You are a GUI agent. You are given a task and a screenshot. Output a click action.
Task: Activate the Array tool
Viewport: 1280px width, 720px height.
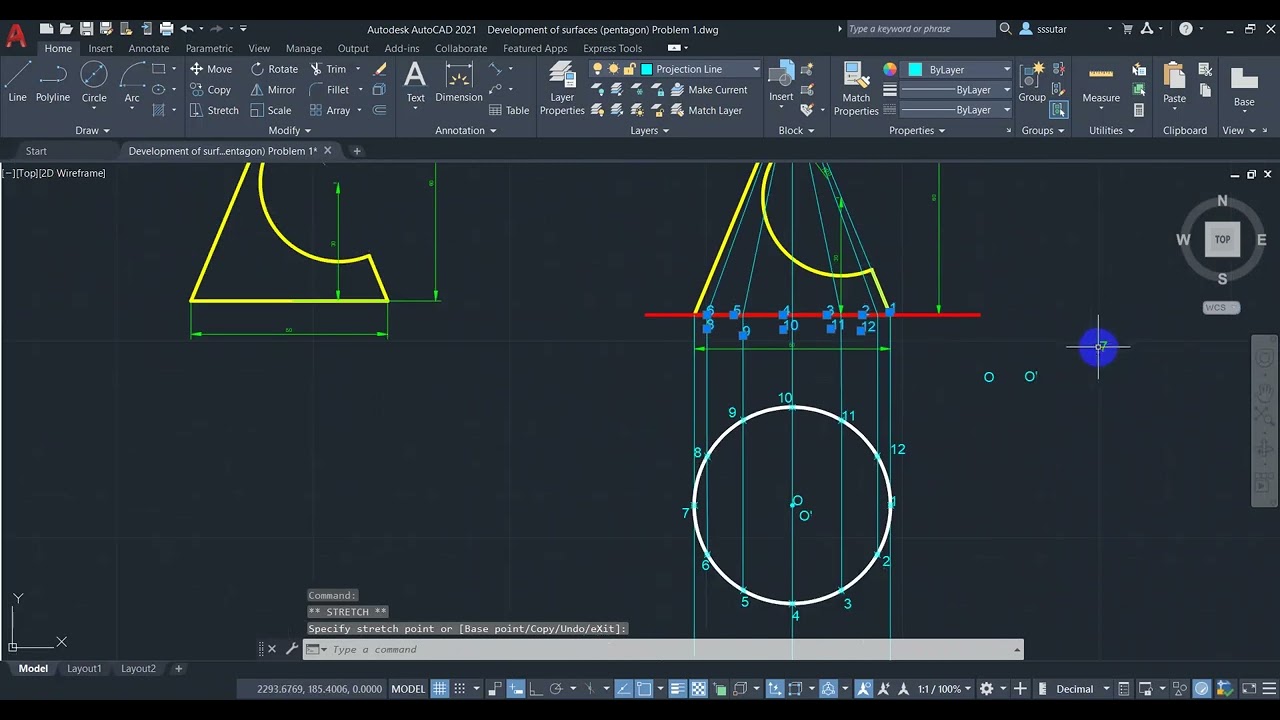tap(330, 110)
